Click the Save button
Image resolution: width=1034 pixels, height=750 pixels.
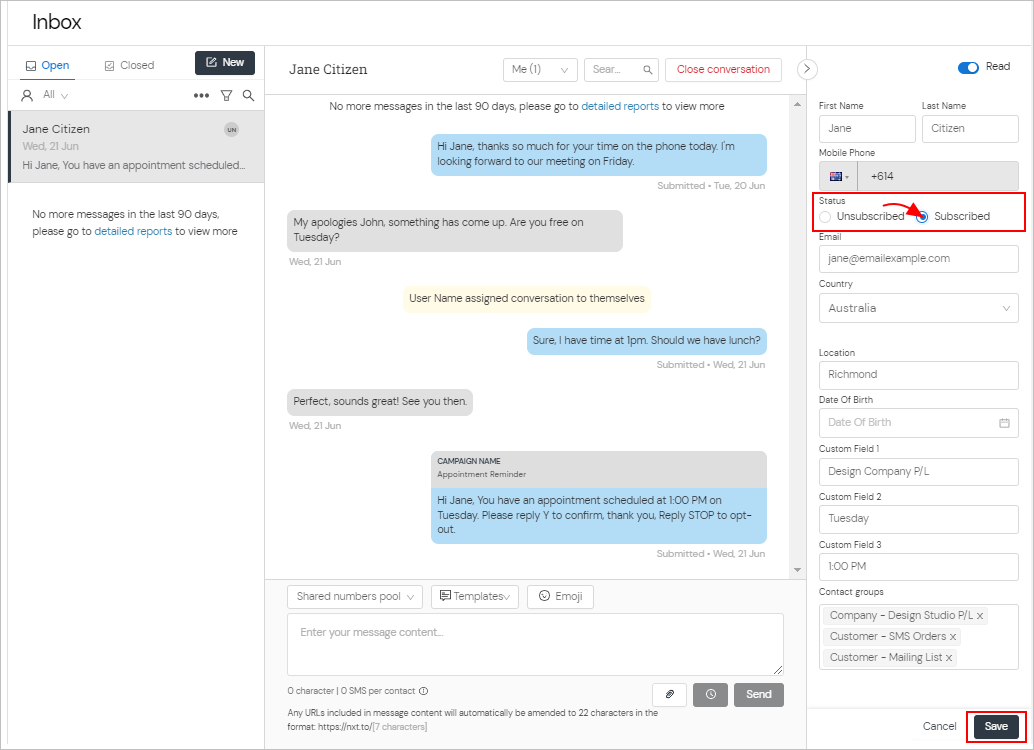coord(996,726)
